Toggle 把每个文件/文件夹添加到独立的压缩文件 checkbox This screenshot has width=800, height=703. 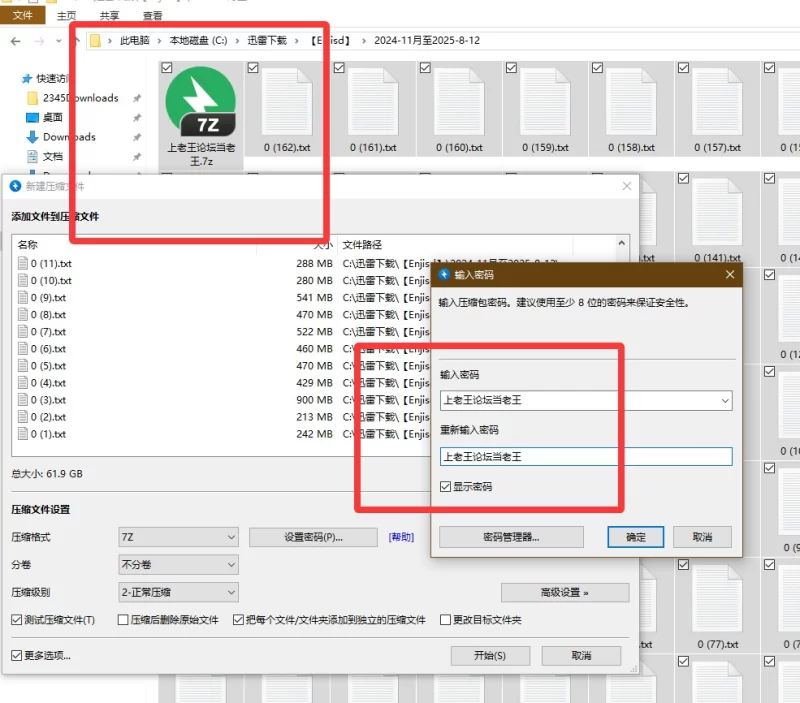pyautogui.click(x=238, y=620)
